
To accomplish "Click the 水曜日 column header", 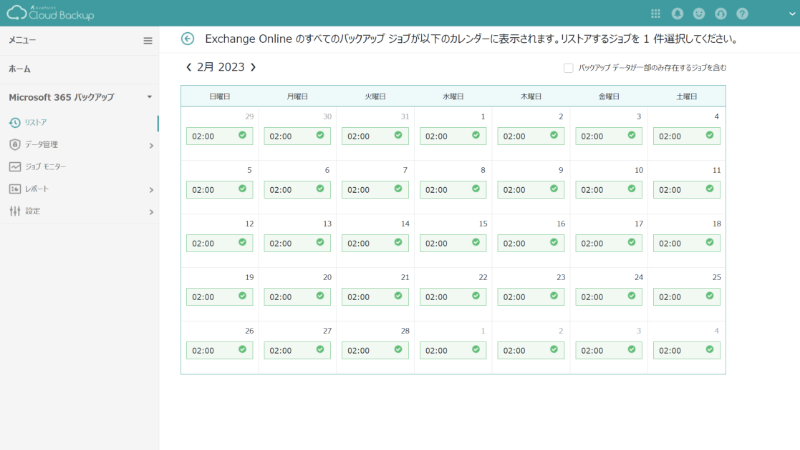I will click(x=453, y=96).
